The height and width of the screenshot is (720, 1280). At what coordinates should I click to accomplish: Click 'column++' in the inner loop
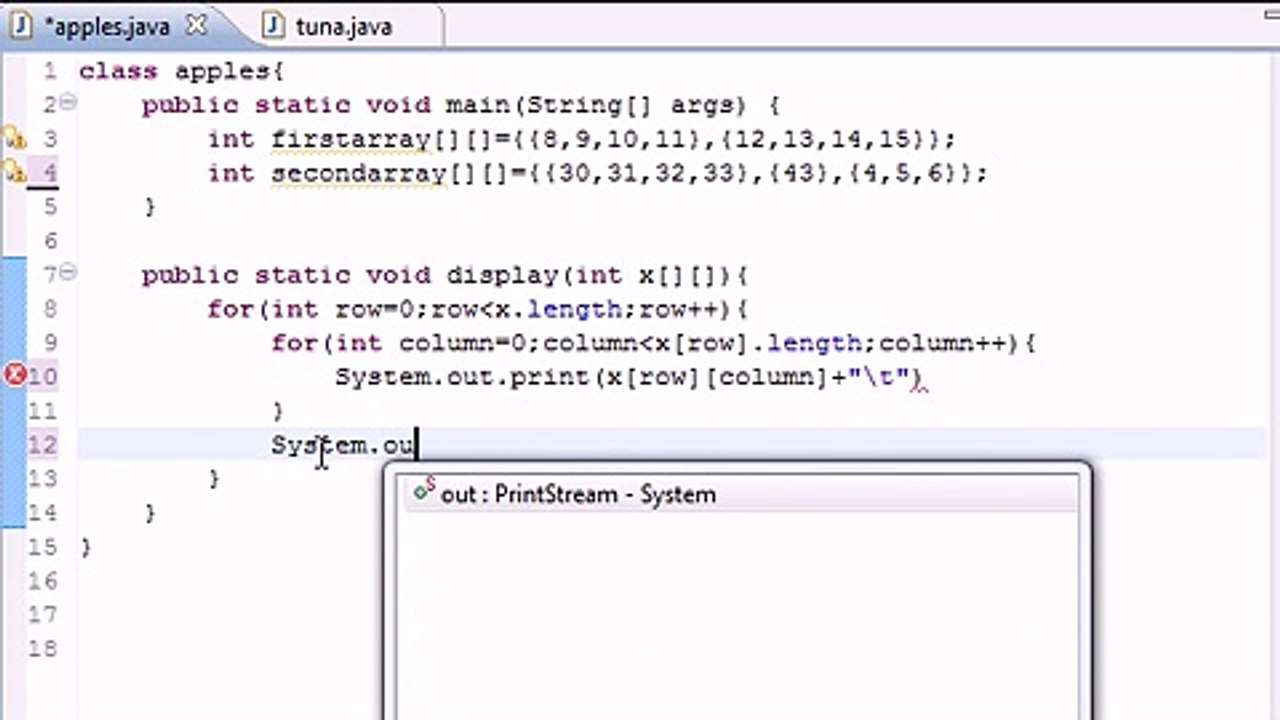click(942, 343)
